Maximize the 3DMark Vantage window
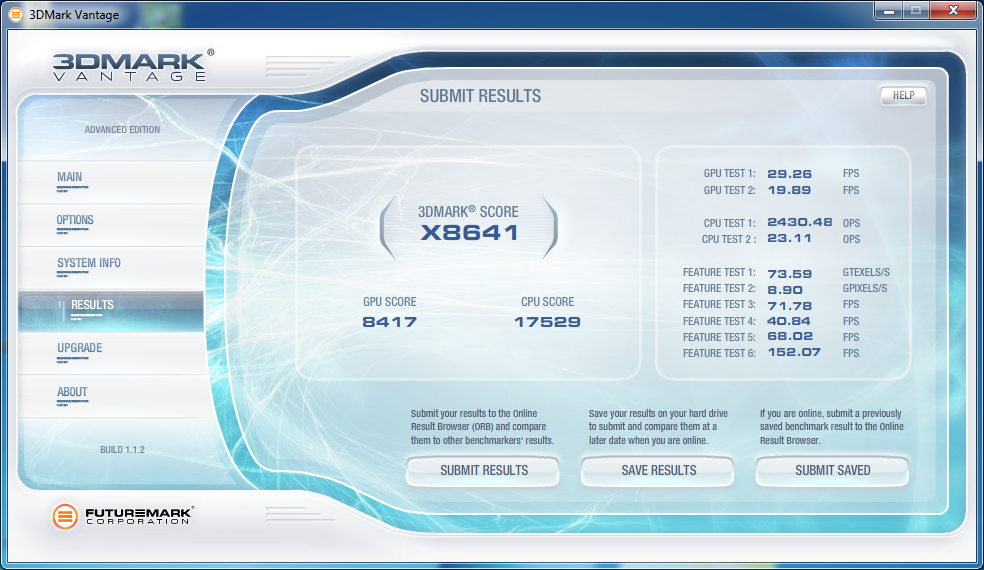The width and height of the screenshot is (984, 570). point(914,11)
